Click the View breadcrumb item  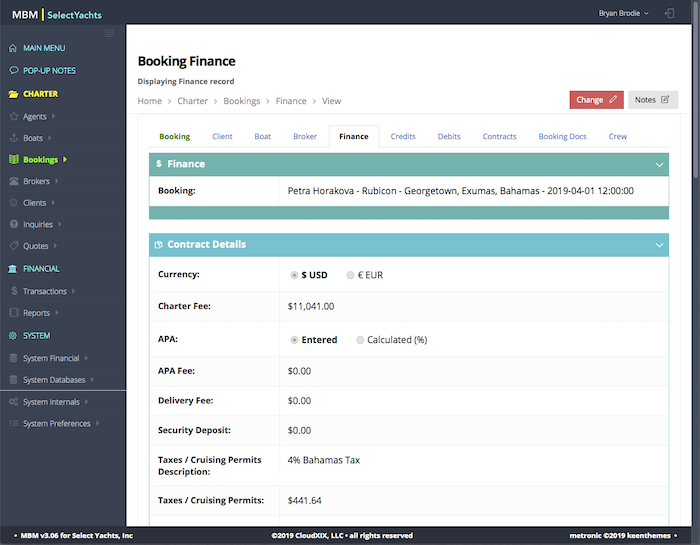332,101
